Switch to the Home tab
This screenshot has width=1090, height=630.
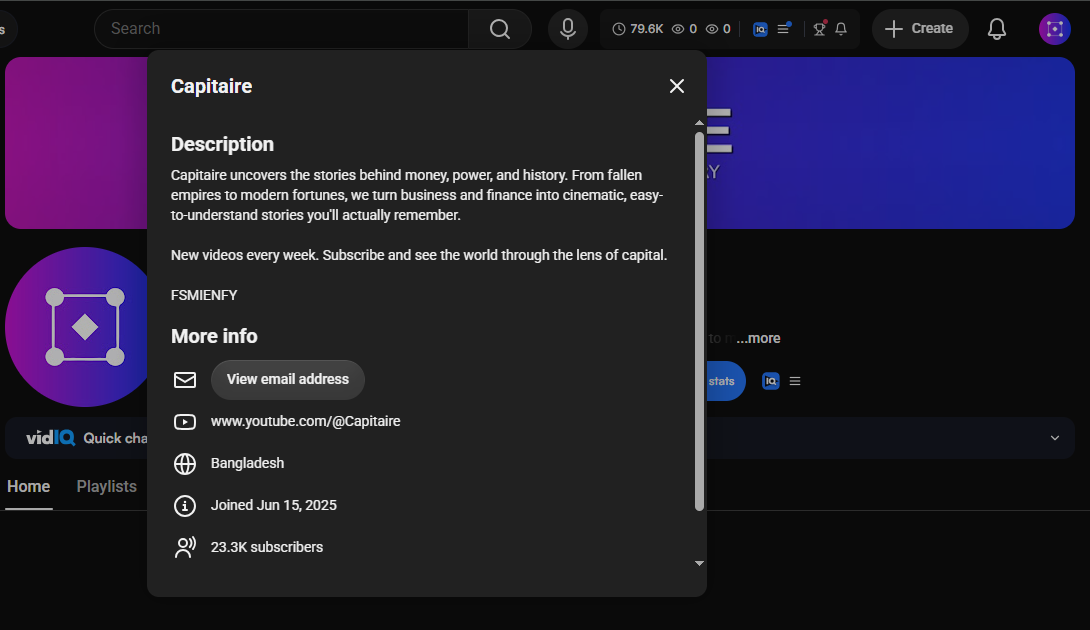pyautogui.click(x=29, y=487)
